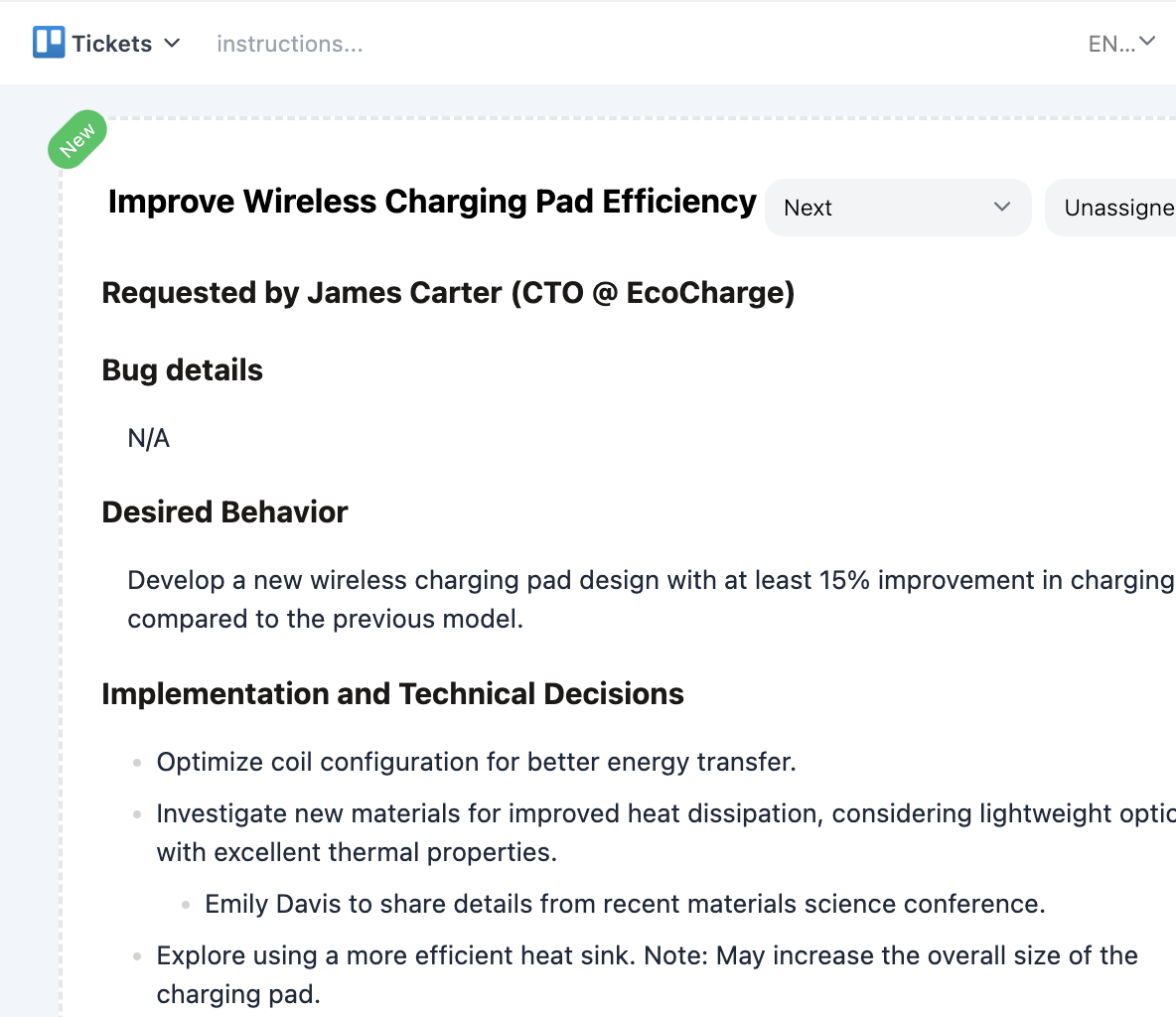Click the chevron beside the EN label

1147,42
